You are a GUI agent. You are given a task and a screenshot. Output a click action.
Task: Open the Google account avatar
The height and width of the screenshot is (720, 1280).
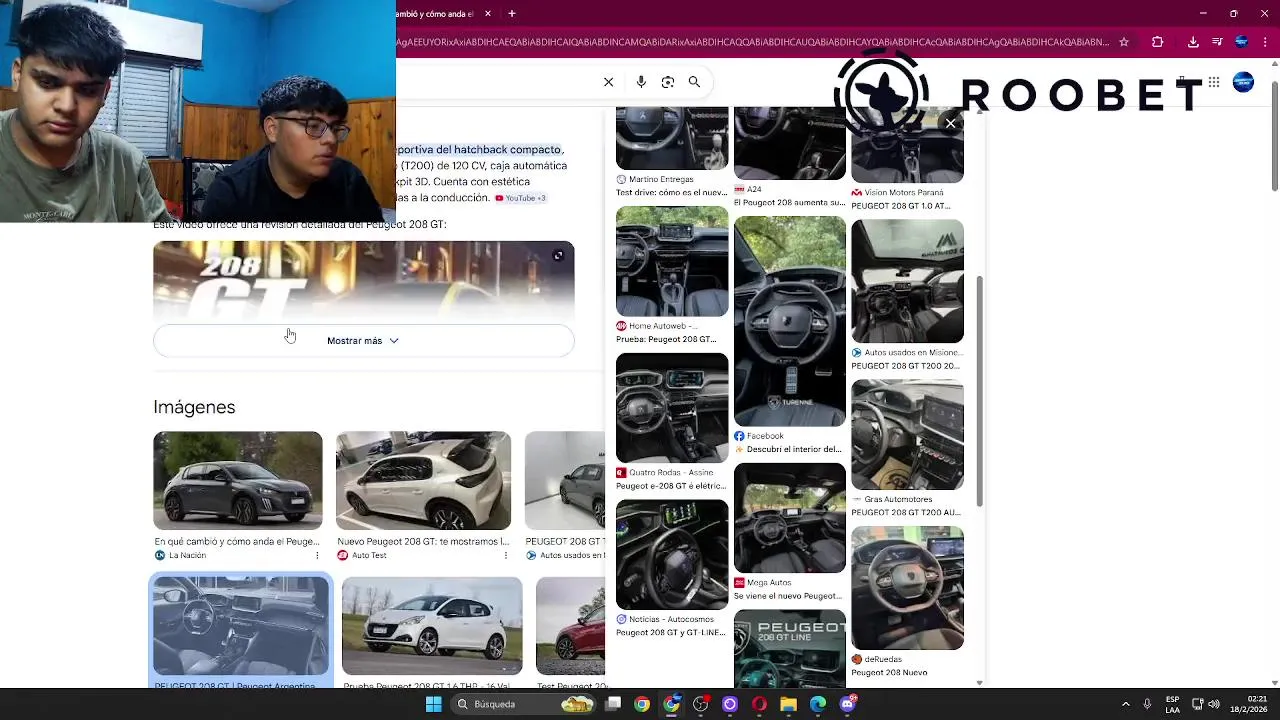click(1243, 82)
